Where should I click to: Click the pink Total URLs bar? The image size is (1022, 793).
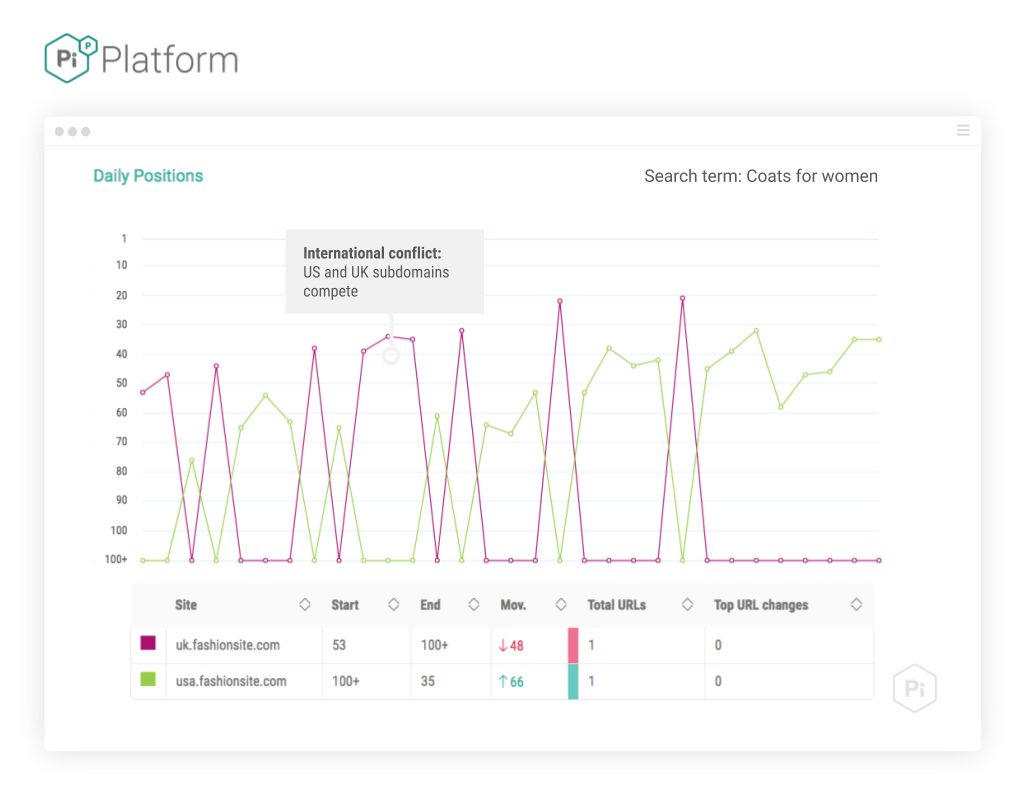573,645
